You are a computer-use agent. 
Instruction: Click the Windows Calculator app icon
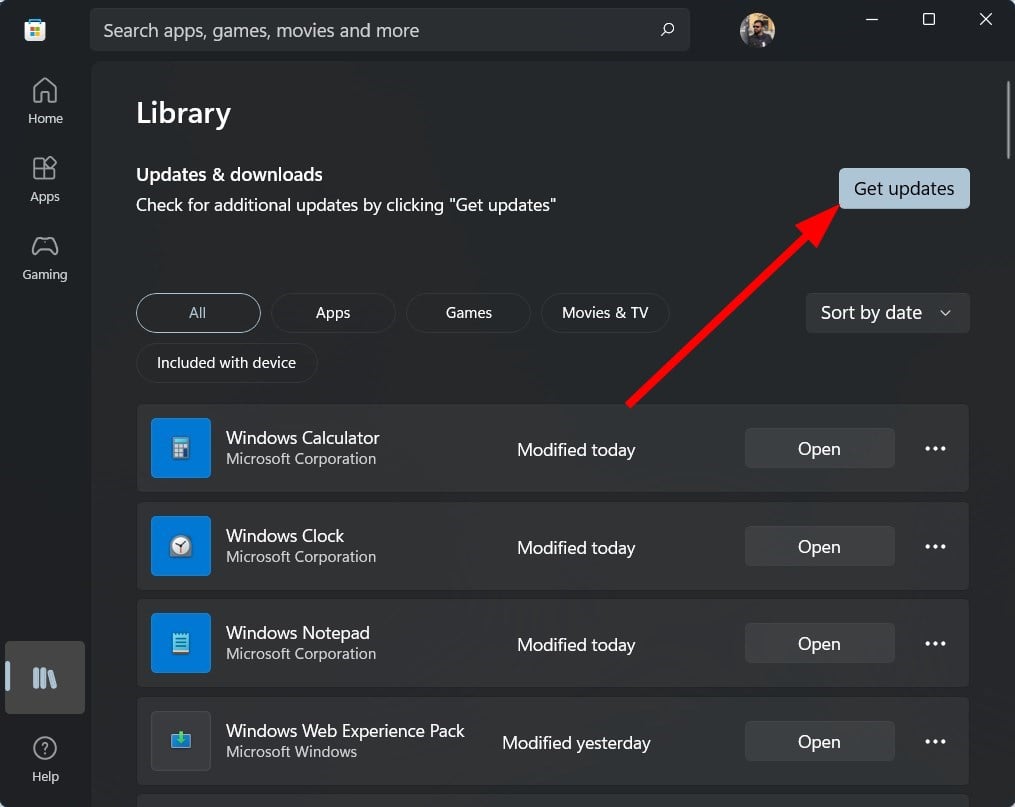tap(181, 448)
